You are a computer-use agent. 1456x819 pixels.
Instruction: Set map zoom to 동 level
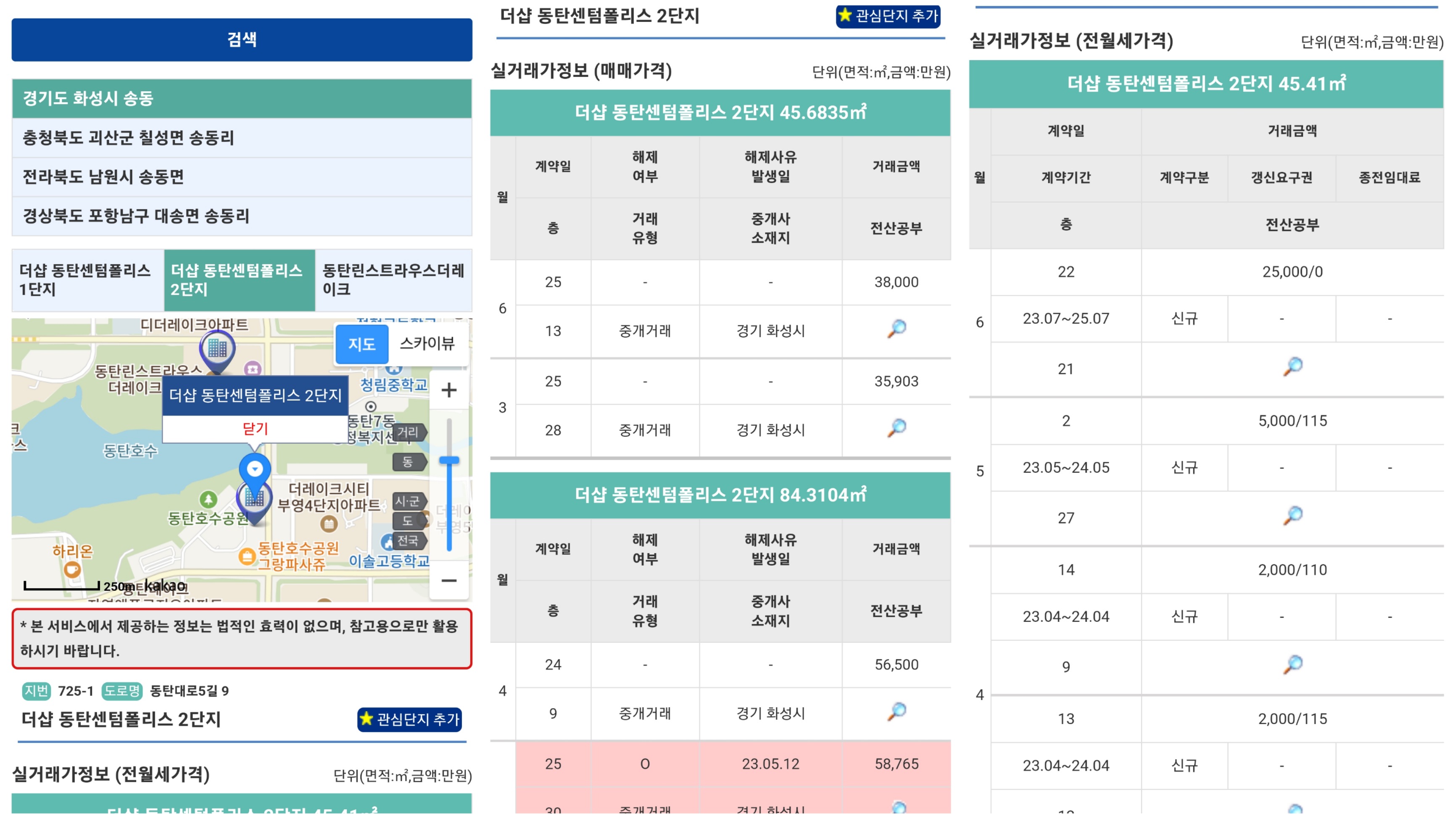point(409,462)
